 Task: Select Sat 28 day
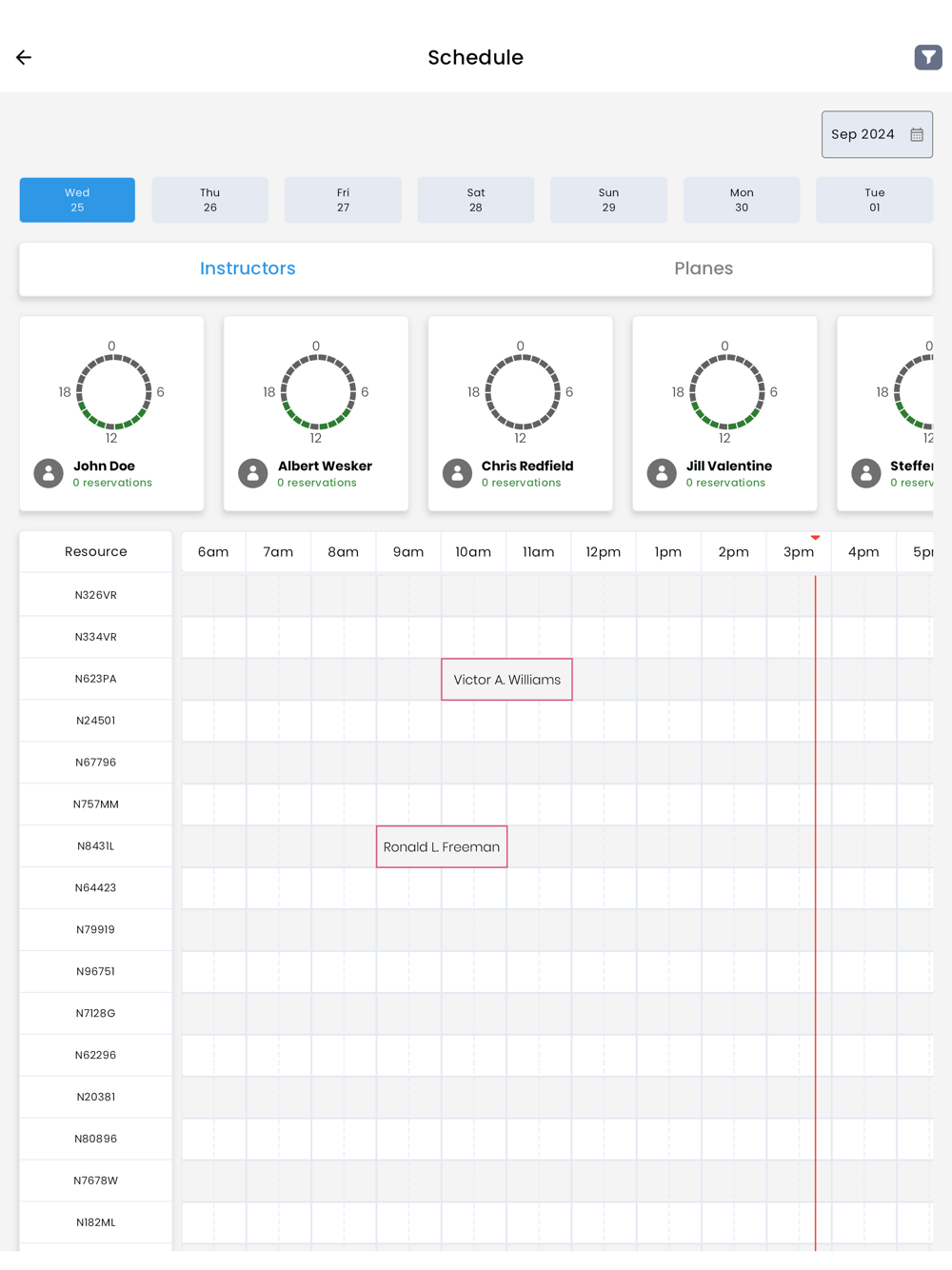point(476,200)
